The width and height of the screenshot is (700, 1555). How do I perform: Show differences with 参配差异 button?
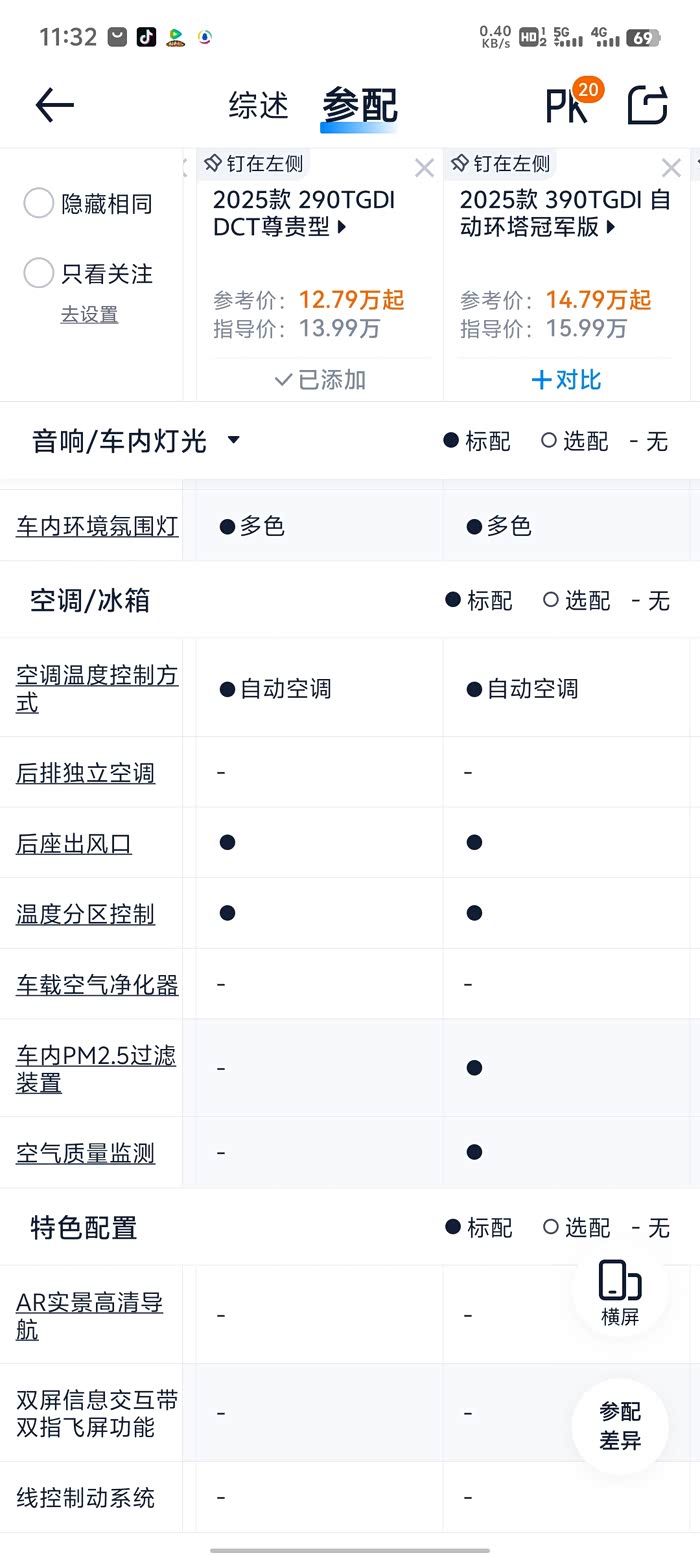pos(620,1426)
